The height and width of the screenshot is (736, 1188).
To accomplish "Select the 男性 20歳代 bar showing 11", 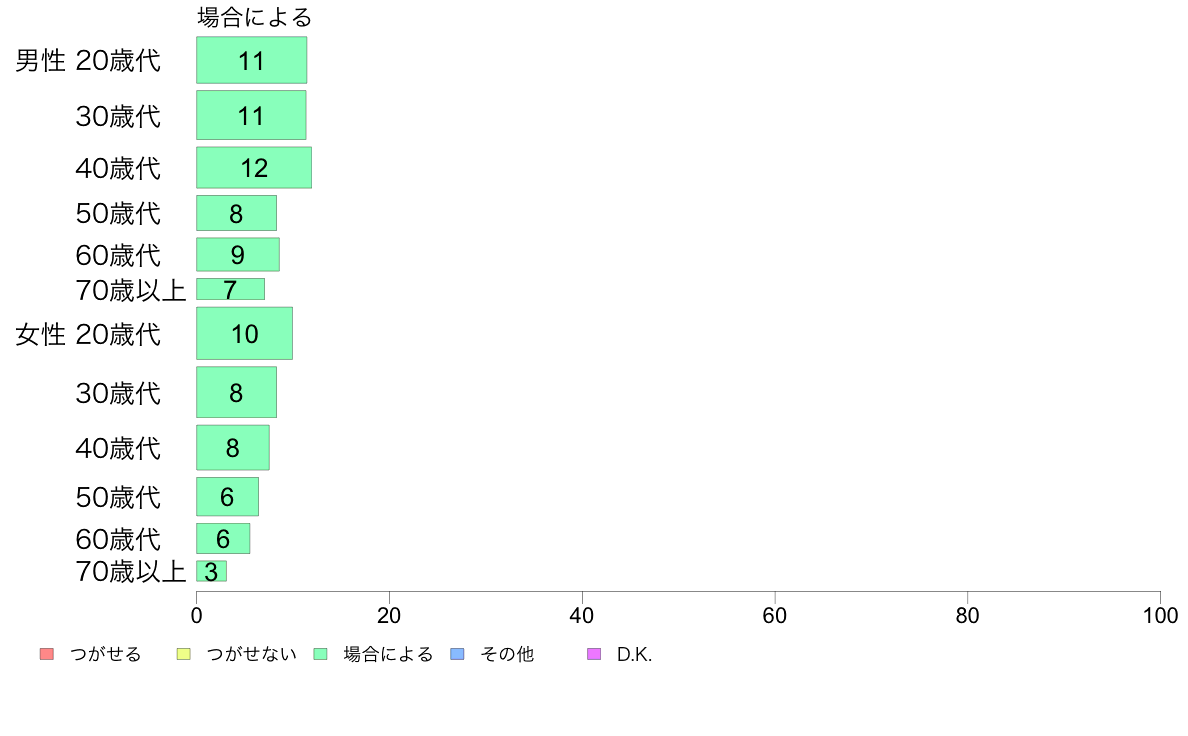I will pos(252,60).
